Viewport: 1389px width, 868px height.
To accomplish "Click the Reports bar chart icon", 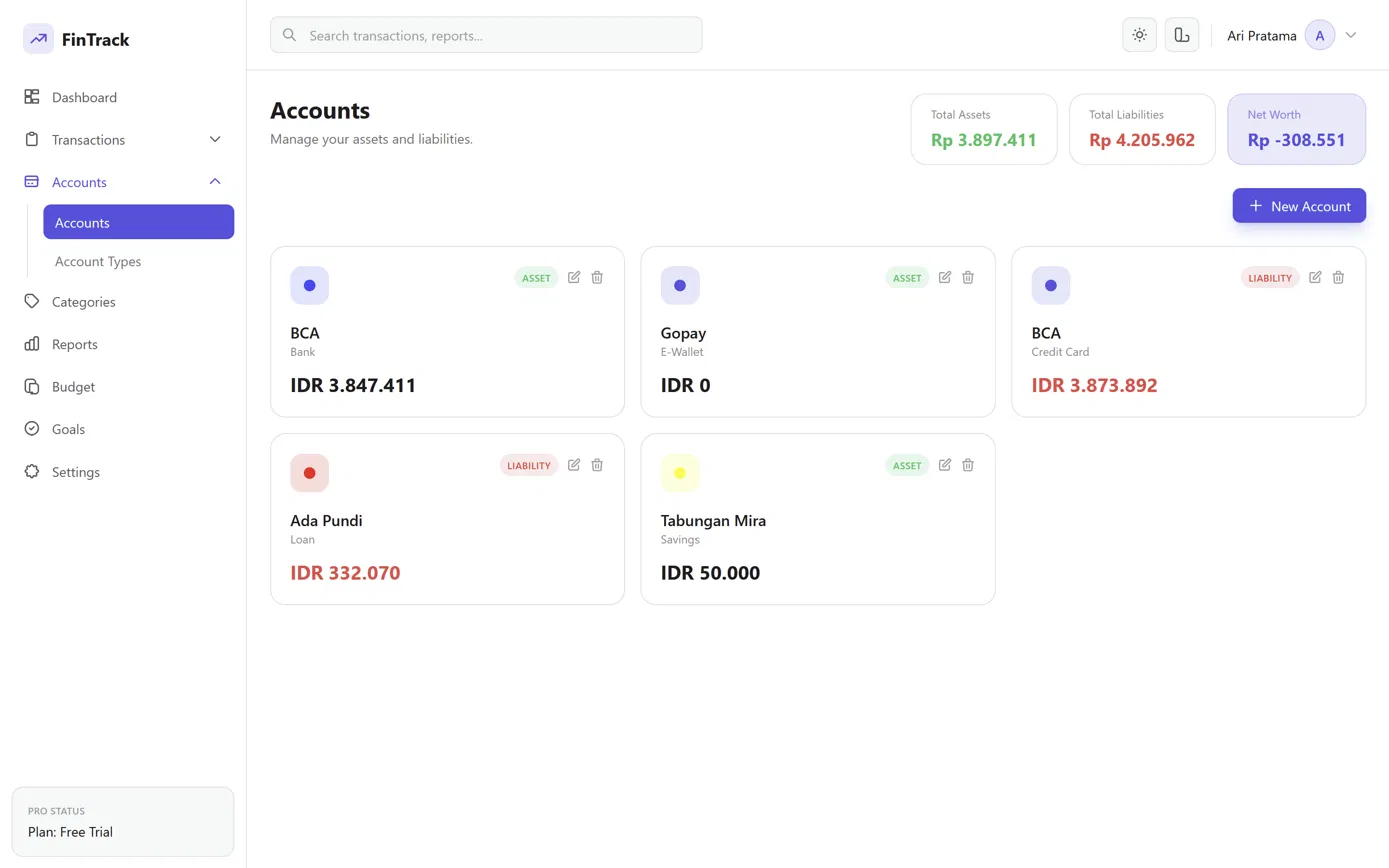I will pyautogui.click(x=32, y=344).
